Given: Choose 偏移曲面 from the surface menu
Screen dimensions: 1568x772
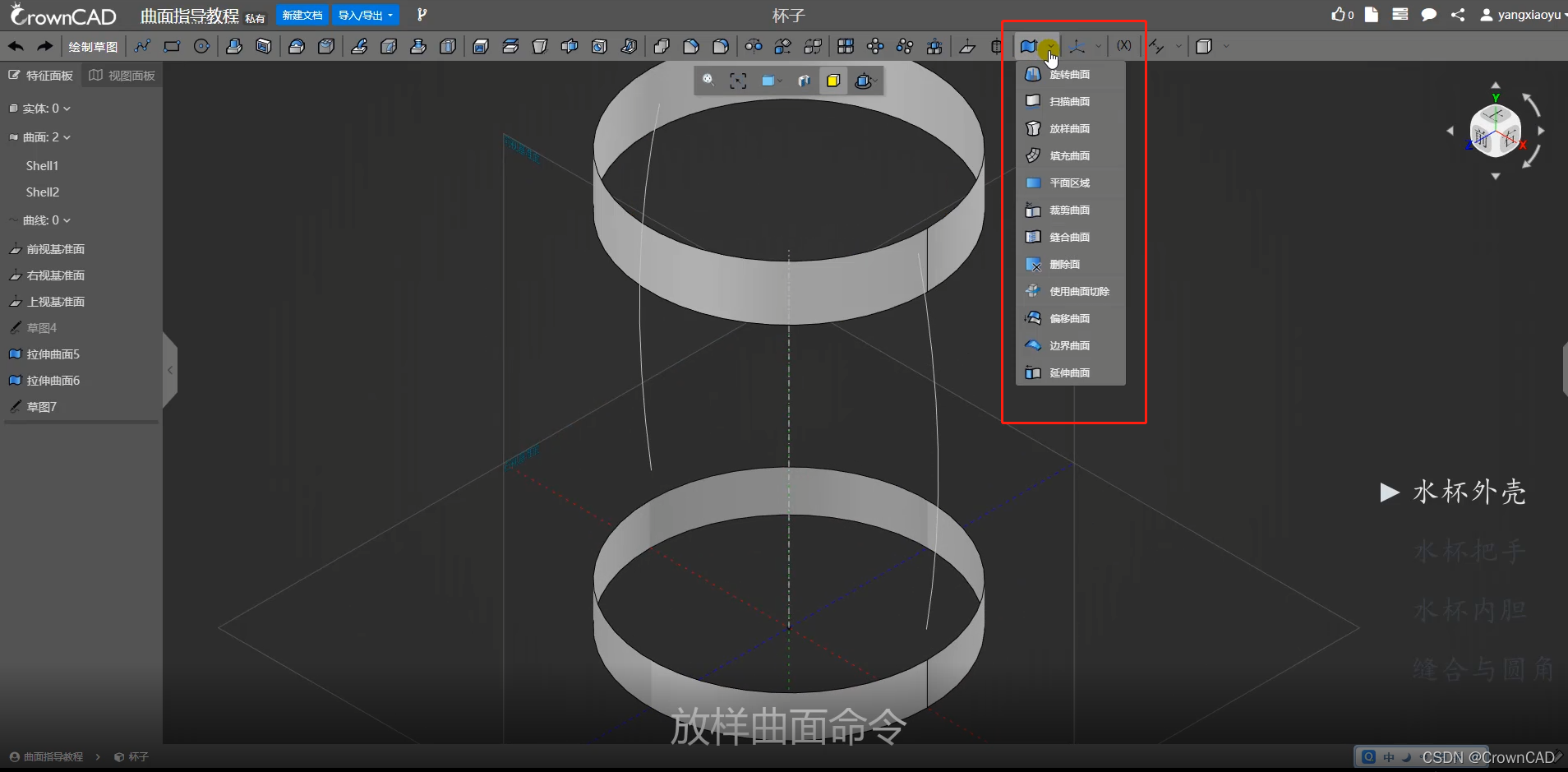Looking at the screenshot, I should point(1070,318).
